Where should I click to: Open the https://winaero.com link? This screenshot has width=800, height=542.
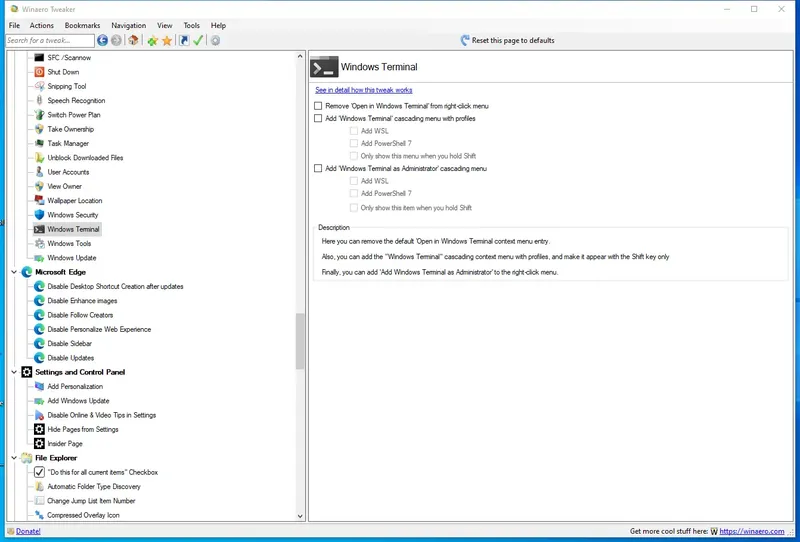pyautogui.click(x=752, y=531)
